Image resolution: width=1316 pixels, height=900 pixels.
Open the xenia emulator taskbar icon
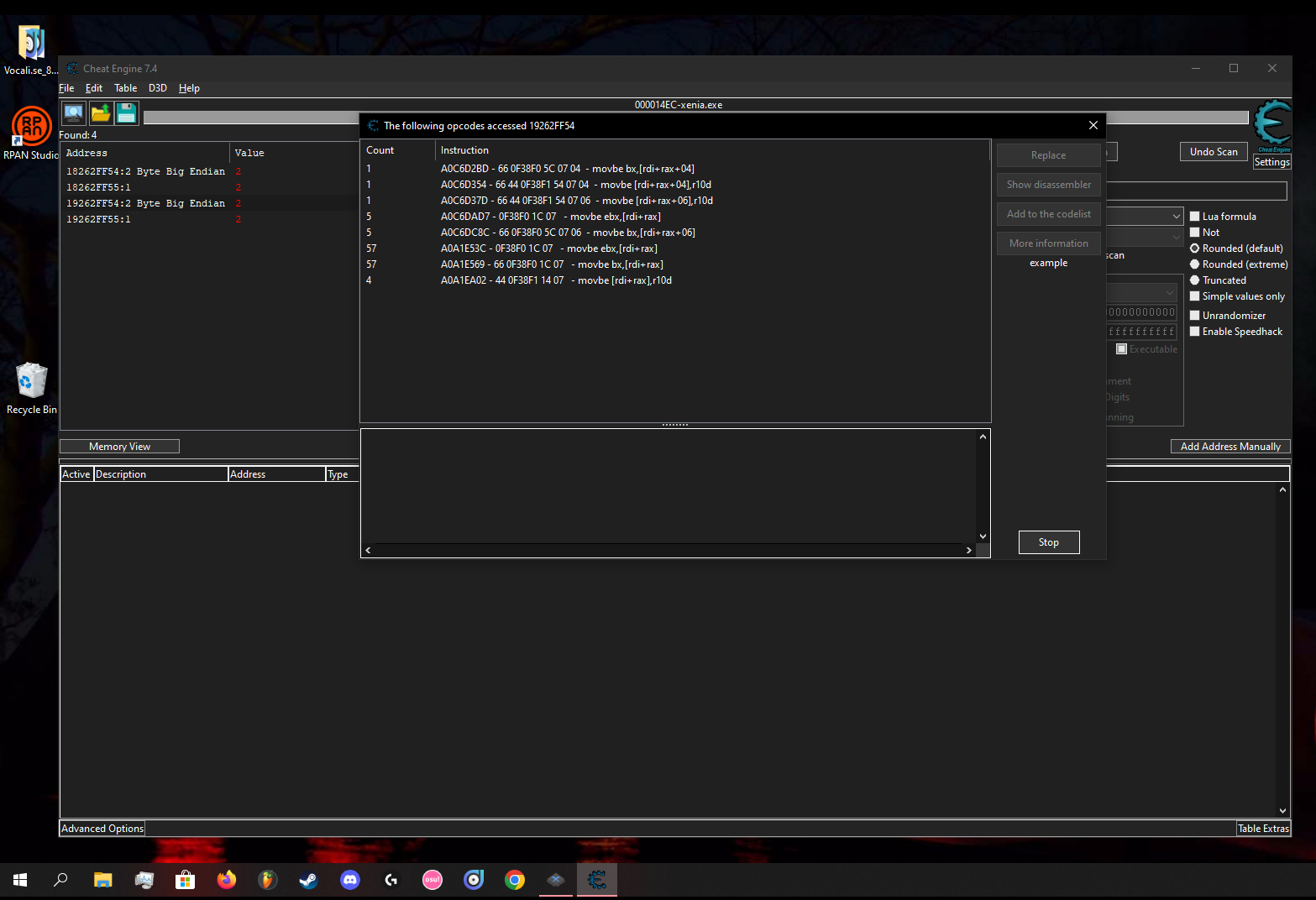click(555, 880)
